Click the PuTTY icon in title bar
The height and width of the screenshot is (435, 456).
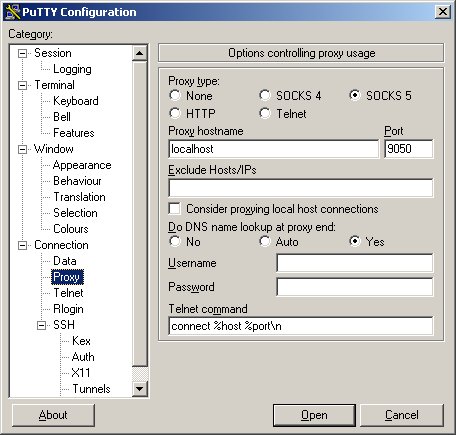pos(13,12)
